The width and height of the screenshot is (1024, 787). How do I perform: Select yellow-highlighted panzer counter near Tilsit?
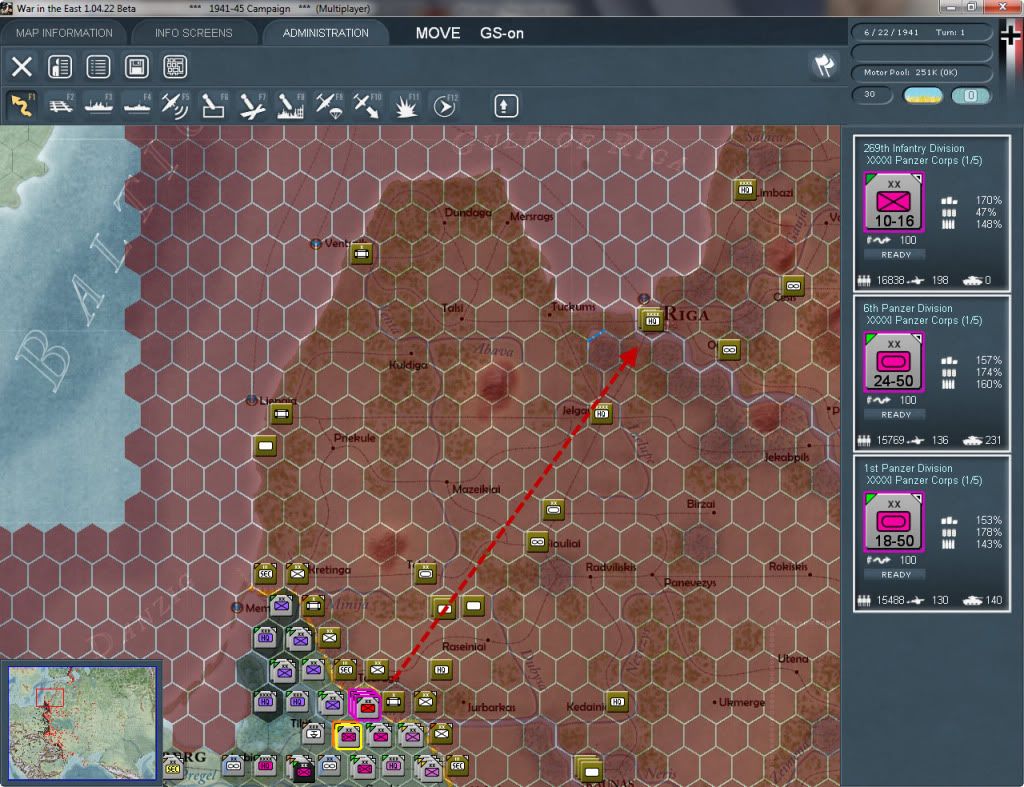pyautogui.click(x=348, y=736)
